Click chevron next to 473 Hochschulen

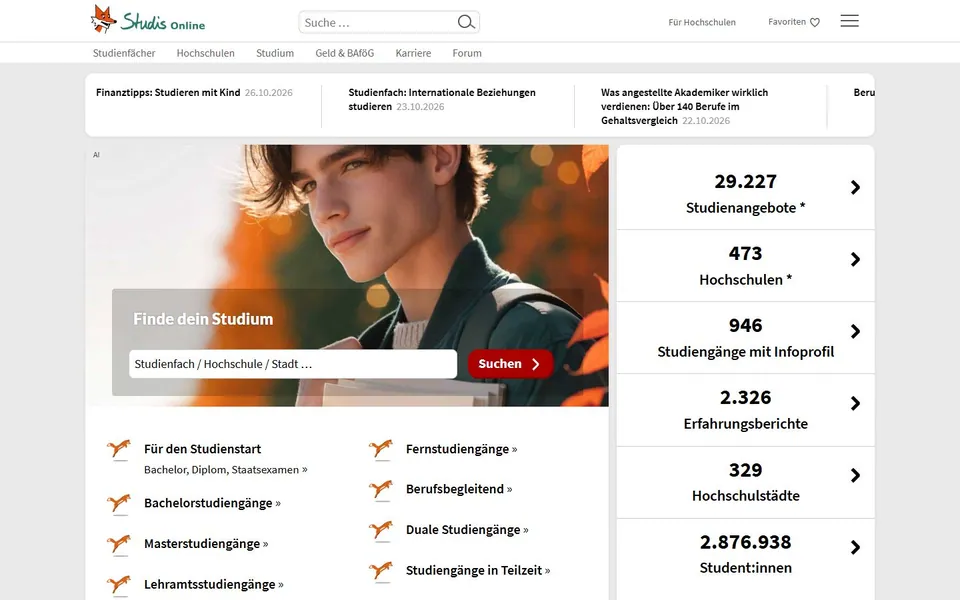pyautogui.click(x=855, y=260)
